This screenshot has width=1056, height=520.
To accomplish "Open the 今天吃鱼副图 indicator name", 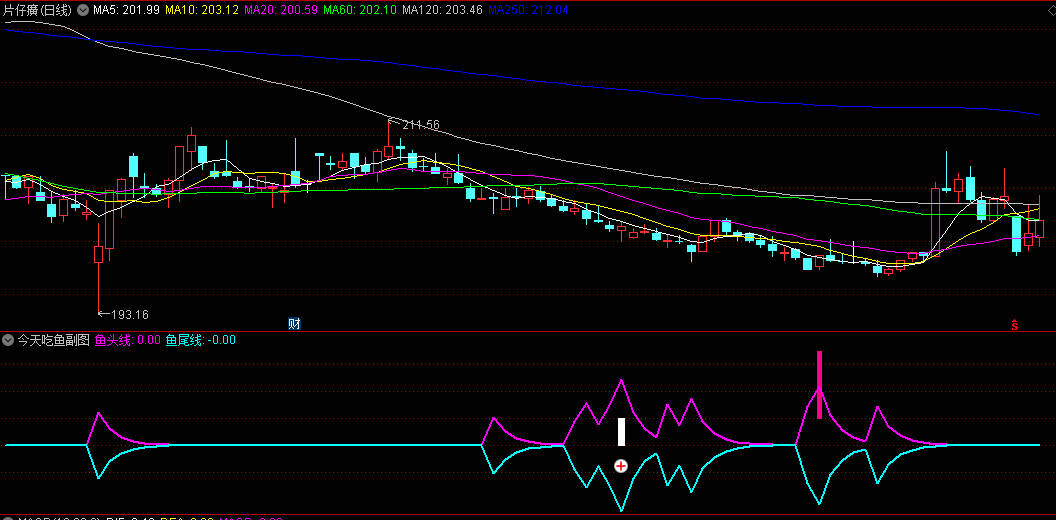I will pos(53,340).
